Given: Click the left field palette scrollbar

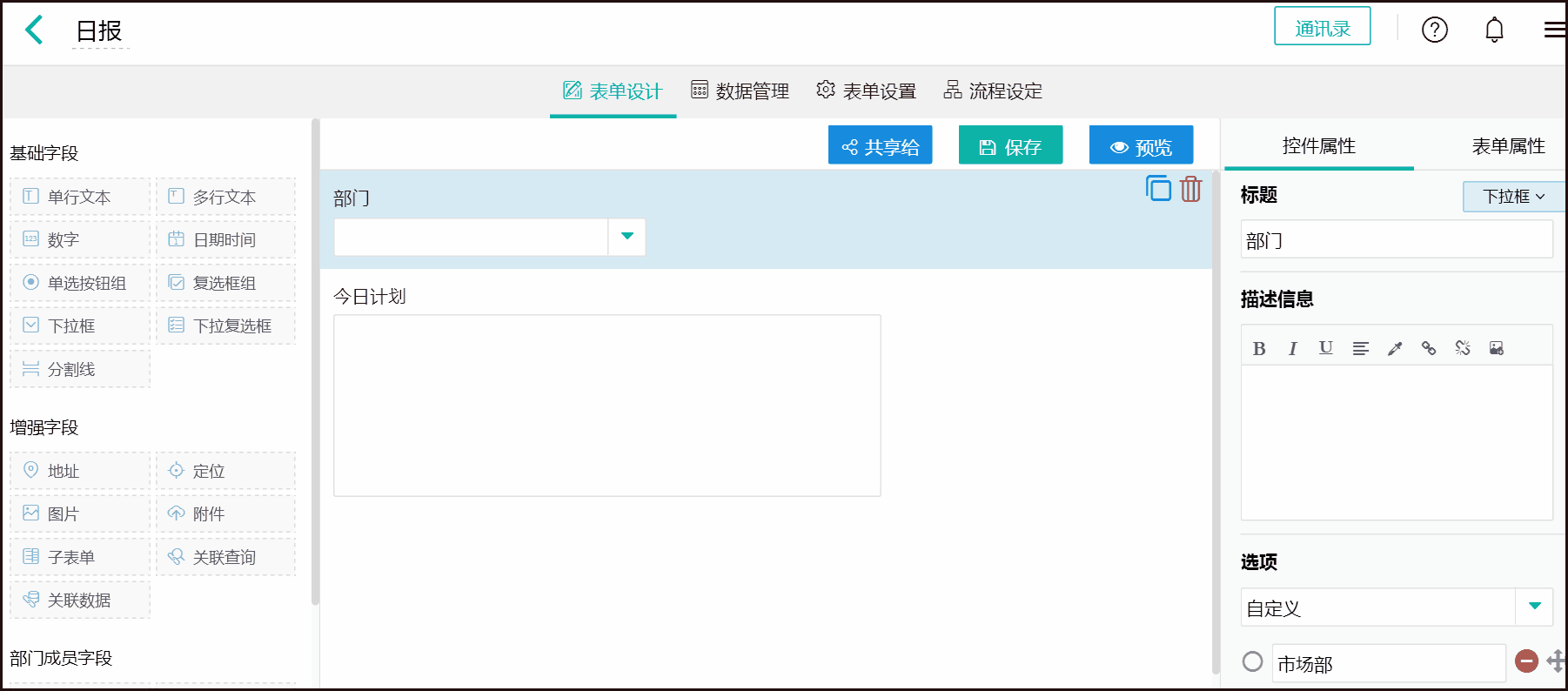Looking at the screenshot, I should point(315,362).
